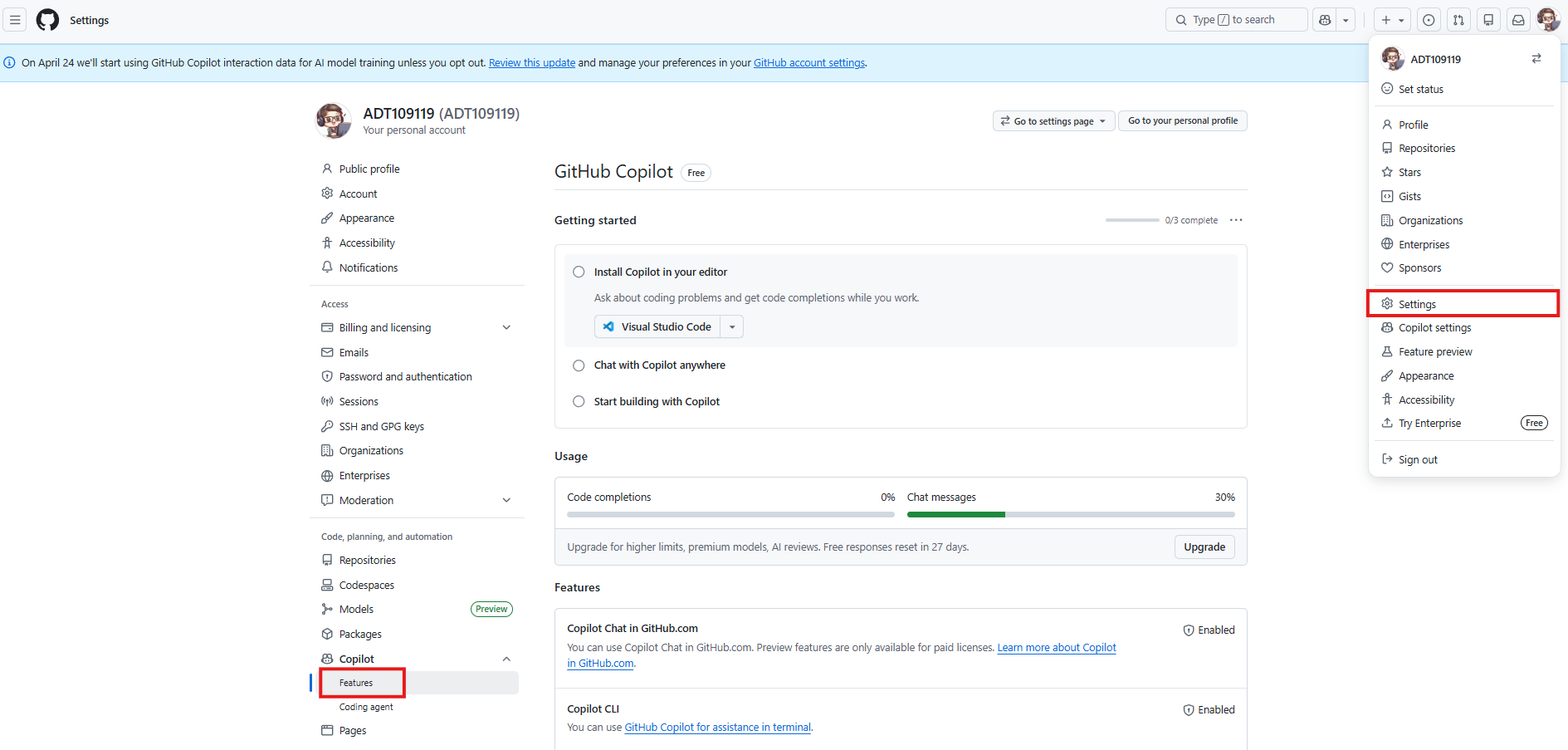Screen dimensions: 1568x750
Task: Click the user avatar in header
Action: tap(1548, 20)
